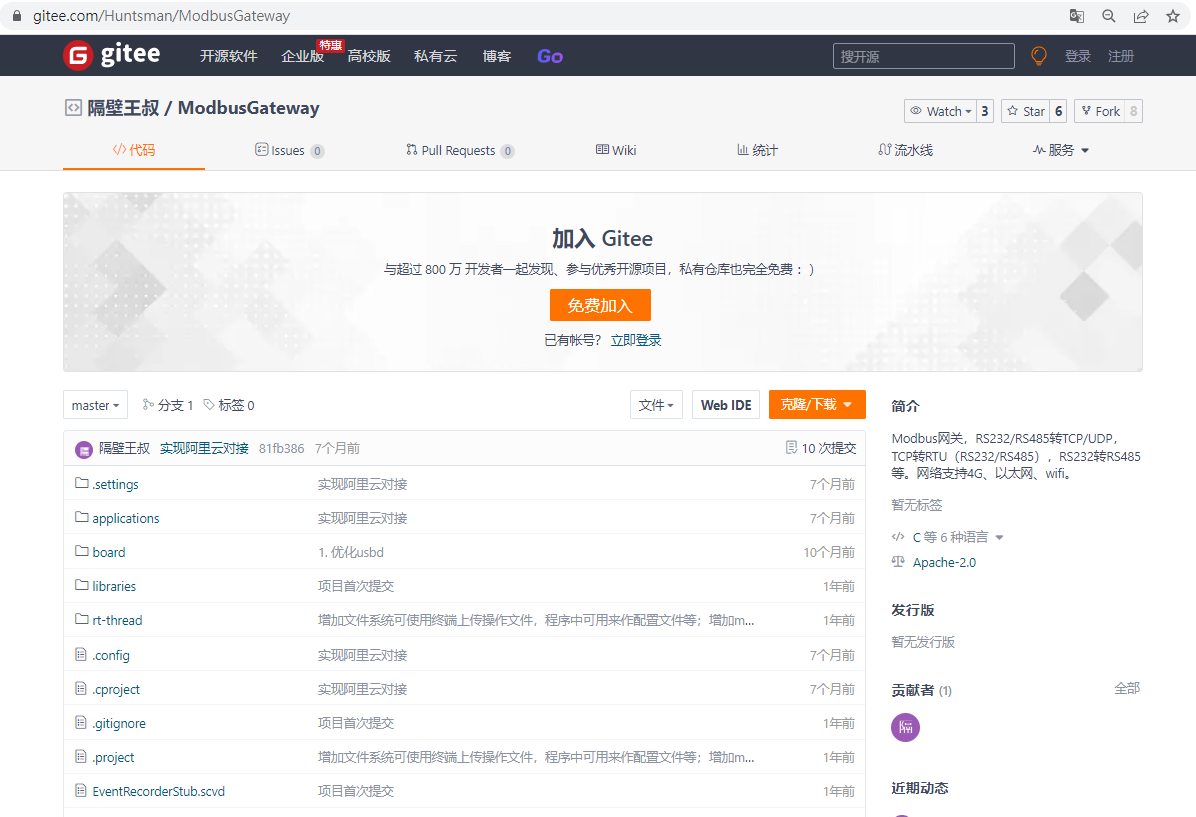Open the 流水线 tab
Screen dimensions: 1196x817
tap(905, 150)
